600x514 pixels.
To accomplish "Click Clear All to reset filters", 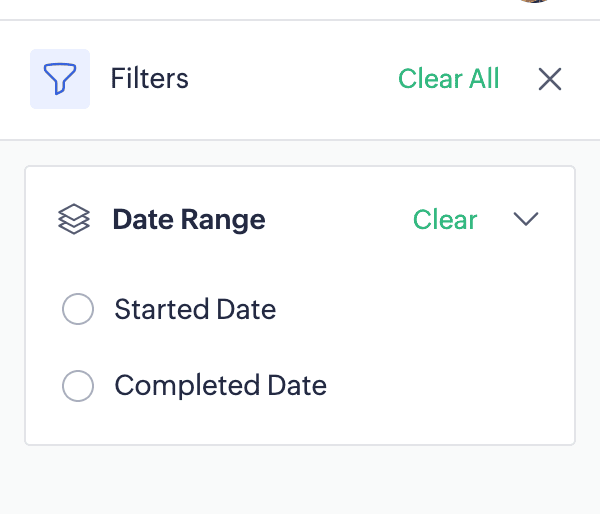I will 448,79.
